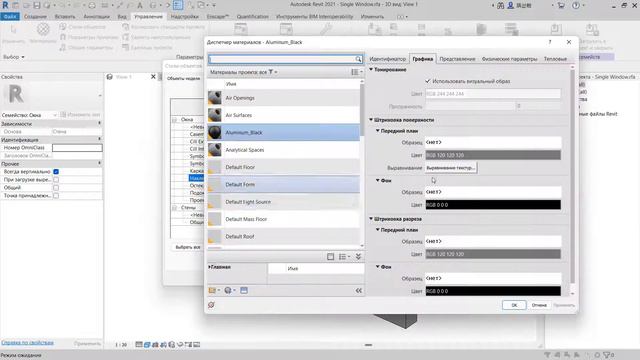Collapse the 'Штриховка разреза' section
Viewport: 640px width, 360px height.
pyautogui.click(x=371, y=219)
